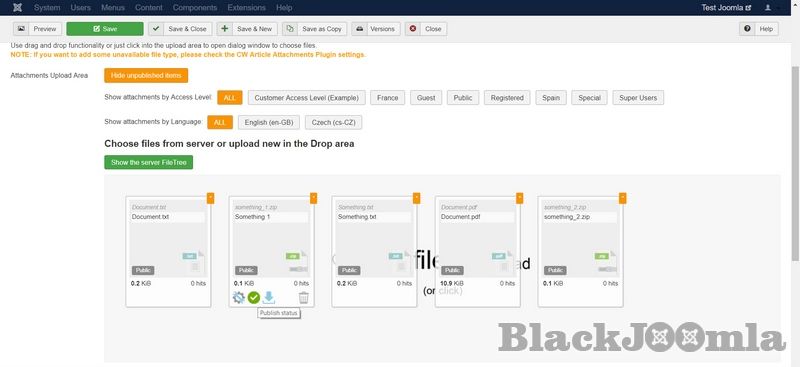
Task: Filter attachments by Super Users level
Action: click(x=638, y=97)
